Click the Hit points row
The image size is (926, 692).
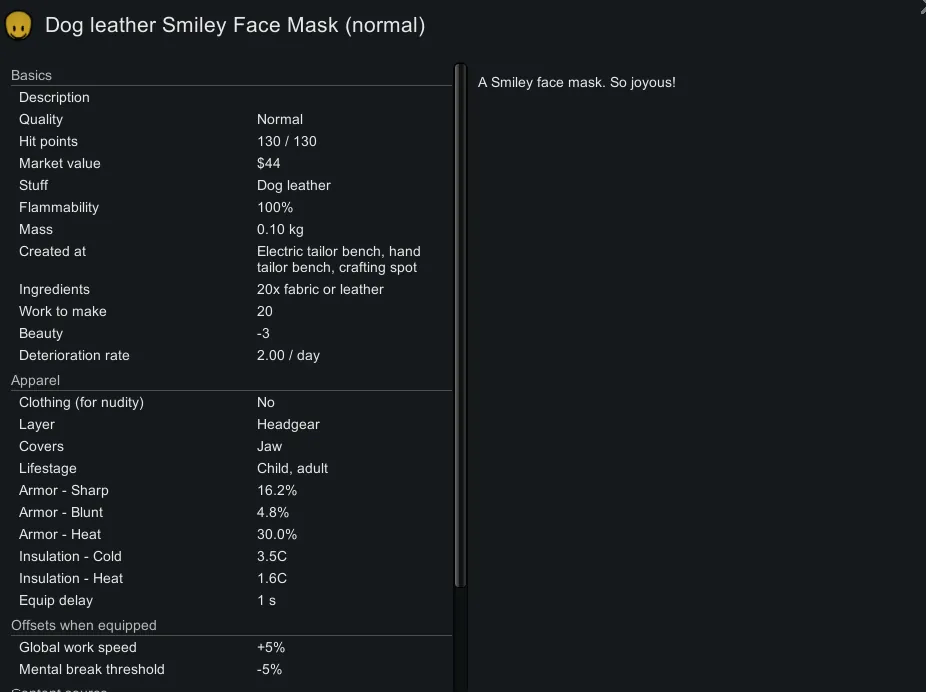coord(232,141)
